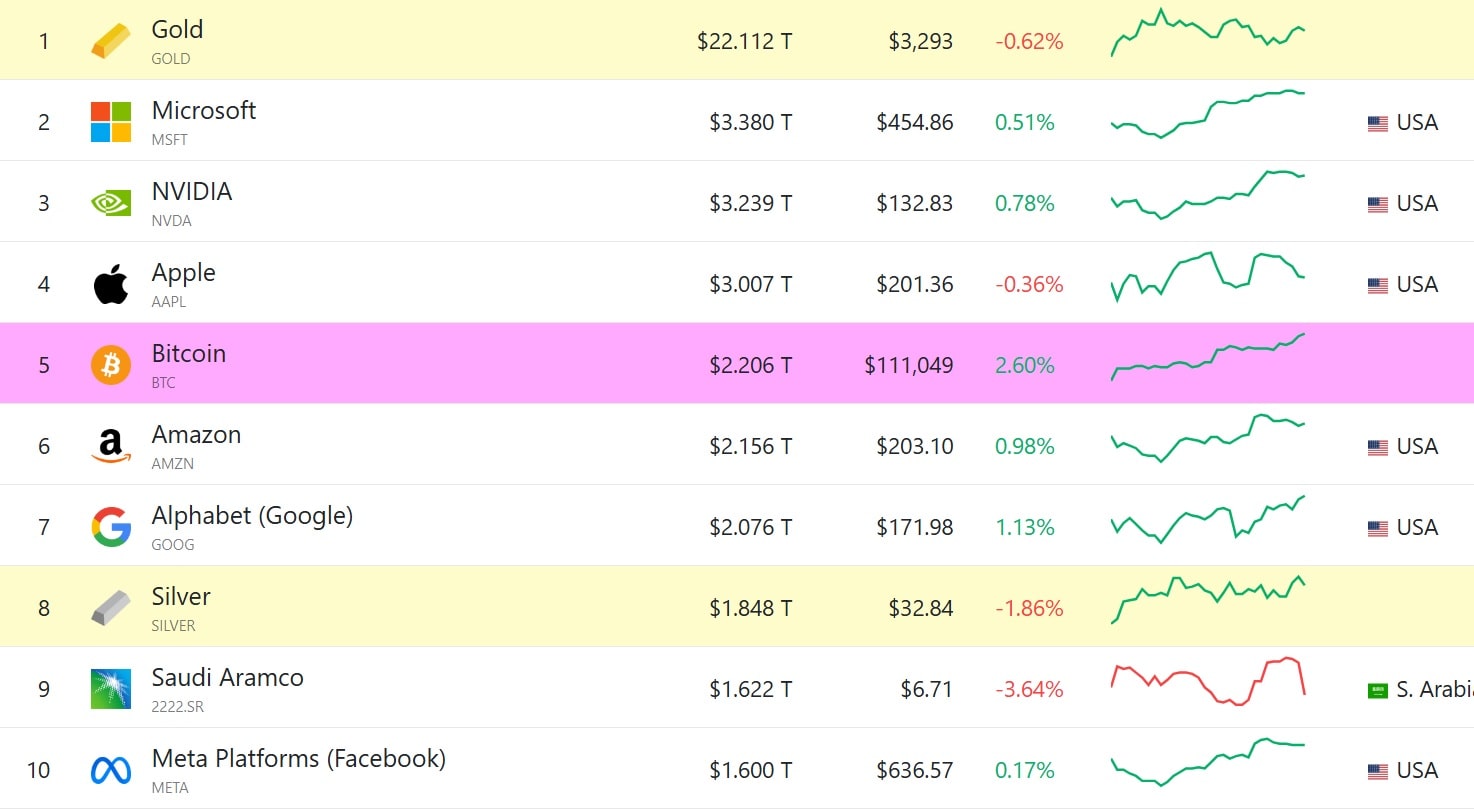
Task: Open the Apple company link
Action: [x=184, y=273]
